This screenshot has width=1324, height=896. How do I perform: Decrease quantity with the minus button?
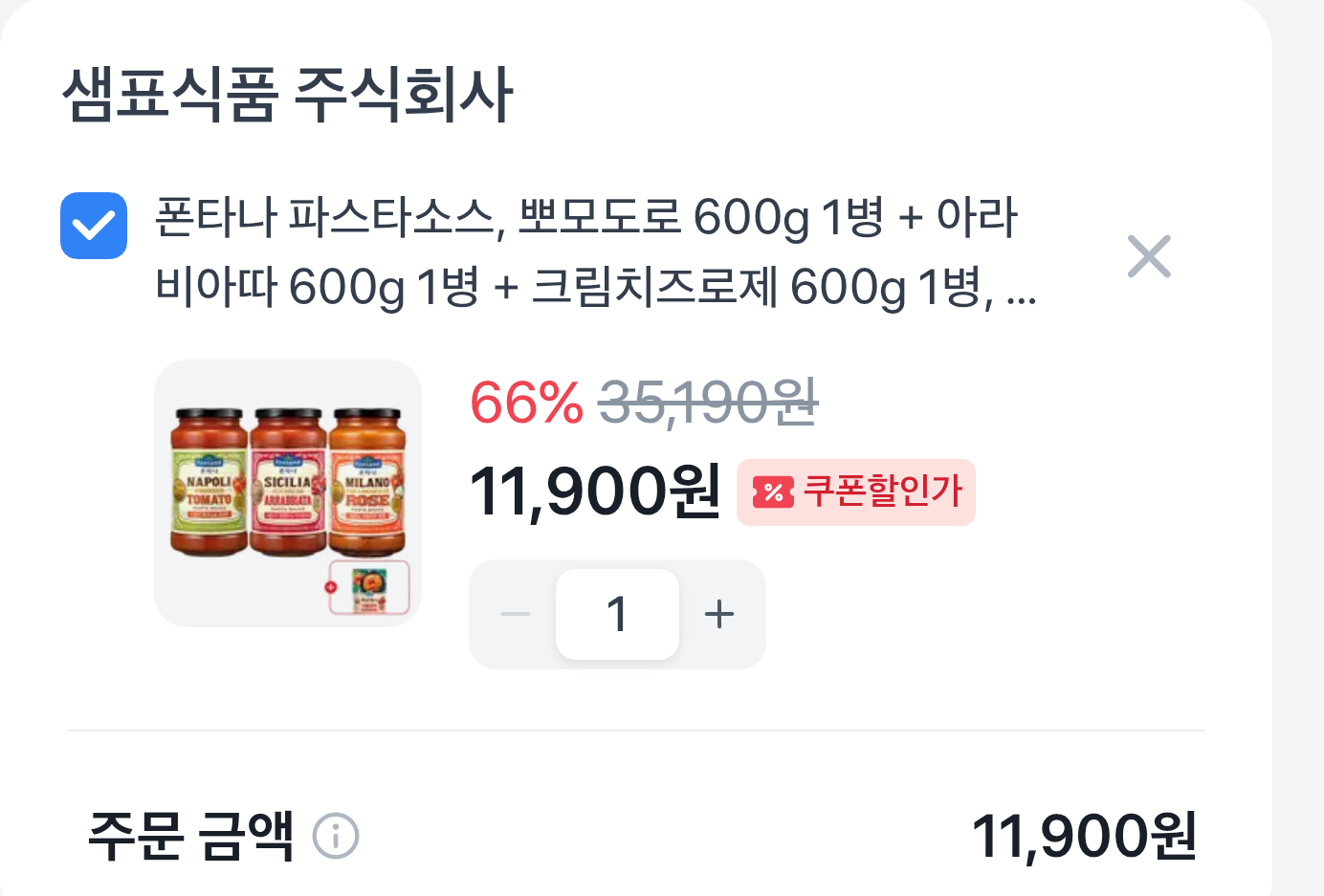click(516, 614)
